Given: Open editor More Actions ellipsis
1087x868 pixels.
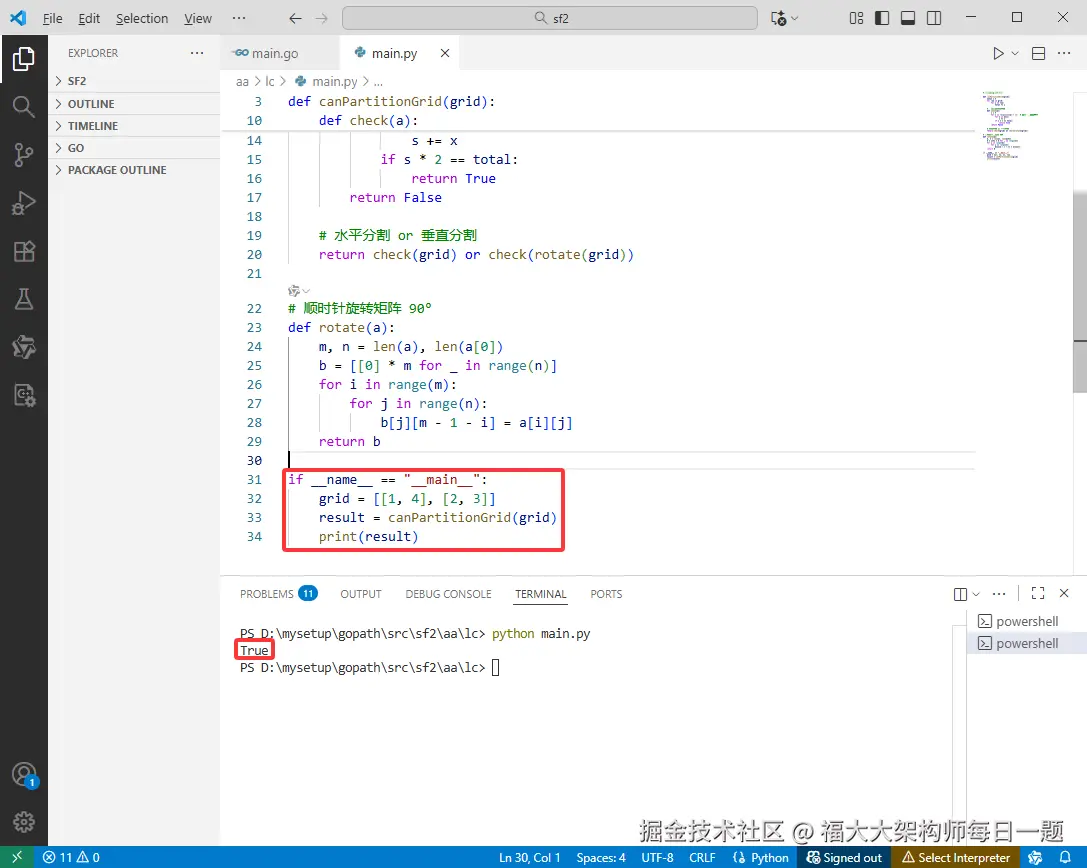Looking at the screenshot, I should click(1064, 53).
